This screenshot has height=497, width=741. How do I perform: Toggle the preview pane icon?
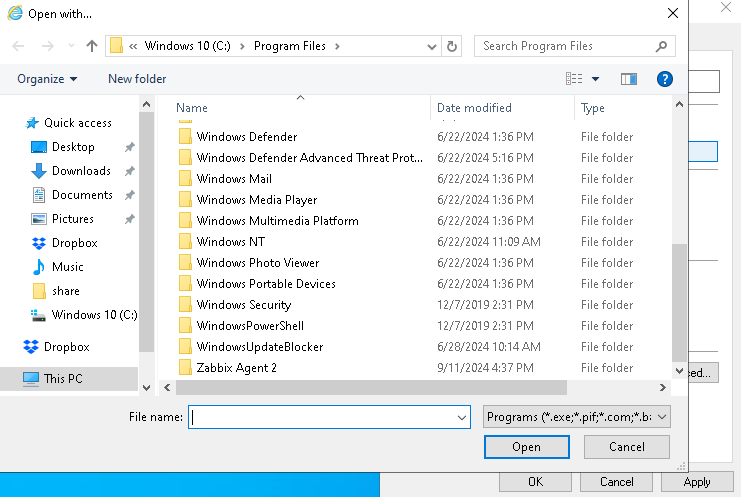[x=629, y=79]
